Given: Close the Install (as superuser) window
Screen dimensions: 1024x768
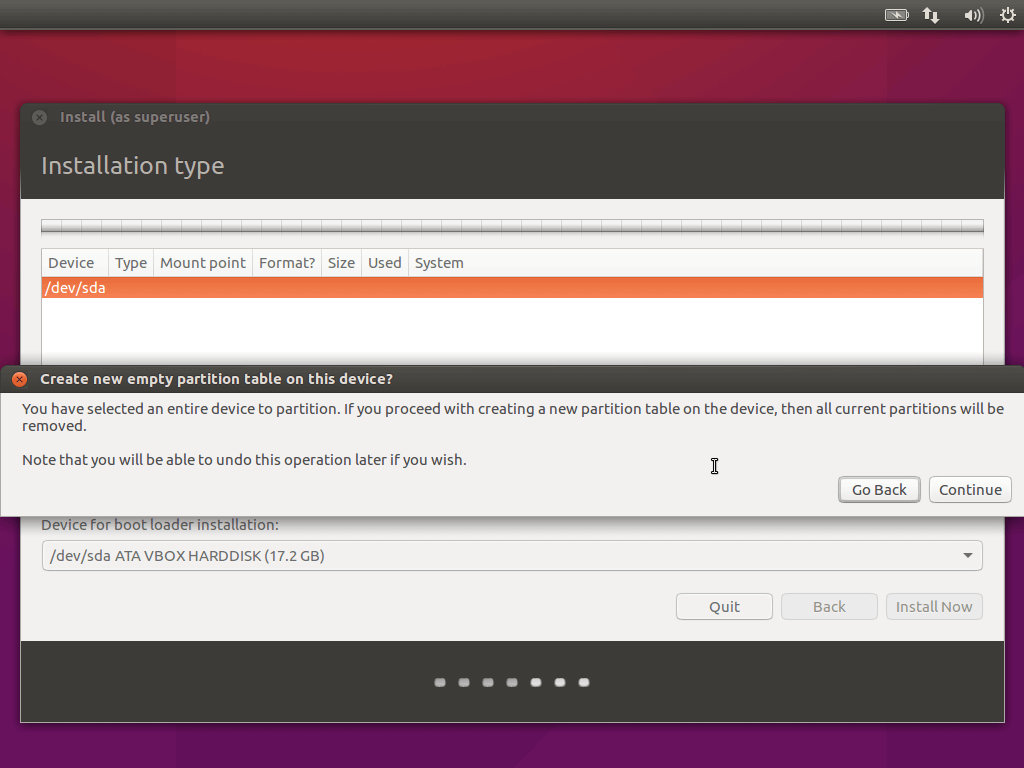Looking at the screenshot, I should (39, 117).
